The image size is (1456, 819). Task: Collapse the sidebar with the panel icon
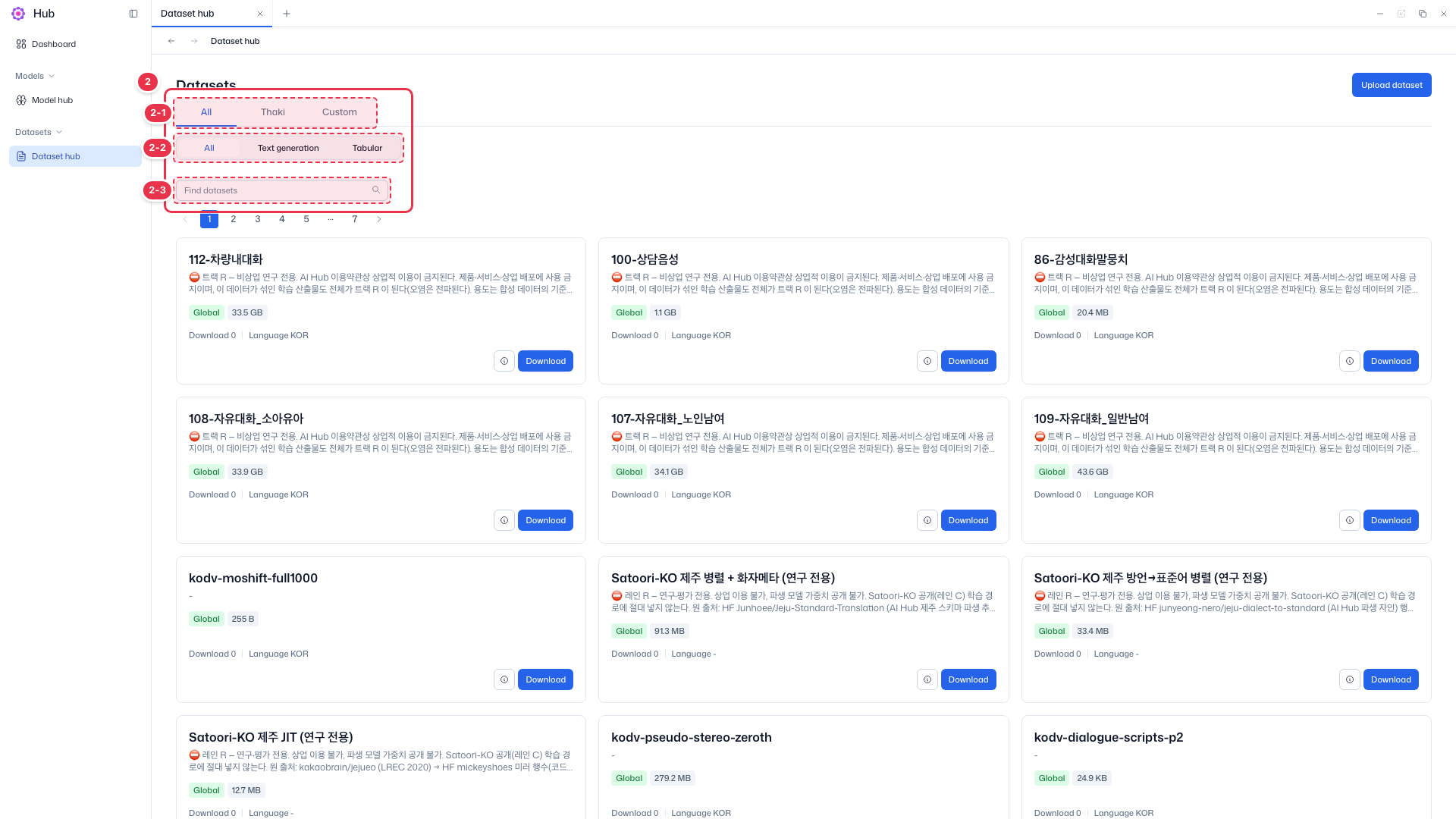pyautogui.click(x=133, y=14)
